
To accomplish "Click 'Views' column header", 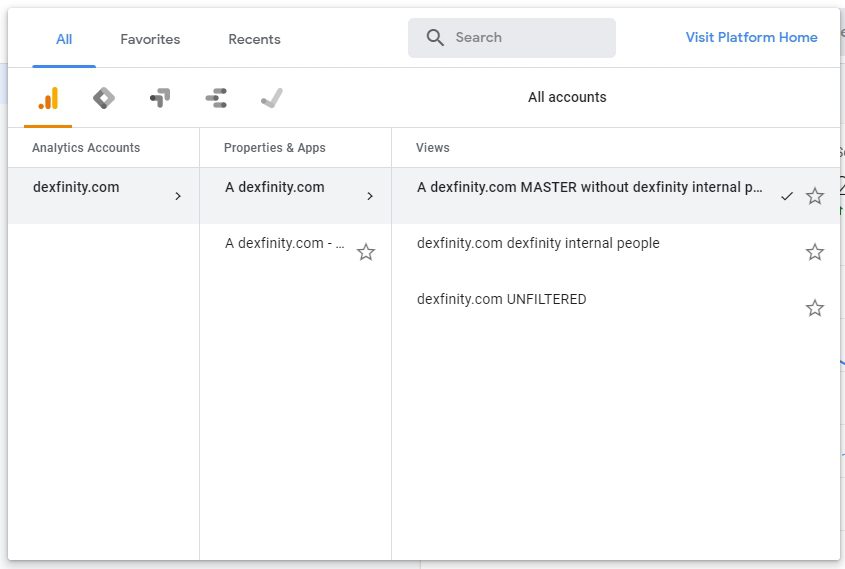I will [432, 148].
